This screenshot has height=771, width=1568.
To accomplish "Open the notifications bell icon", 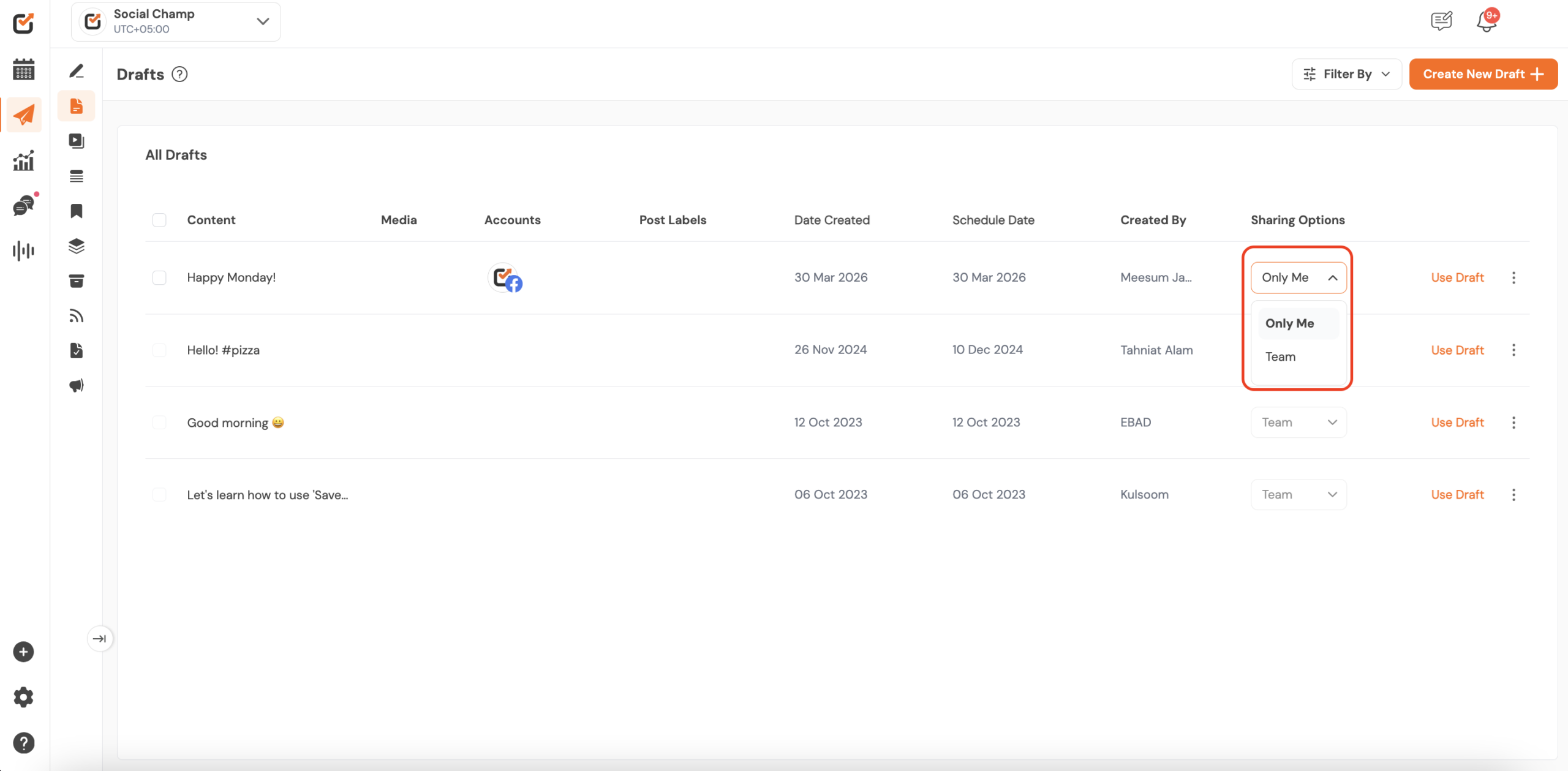I will tap(1486, 21).
